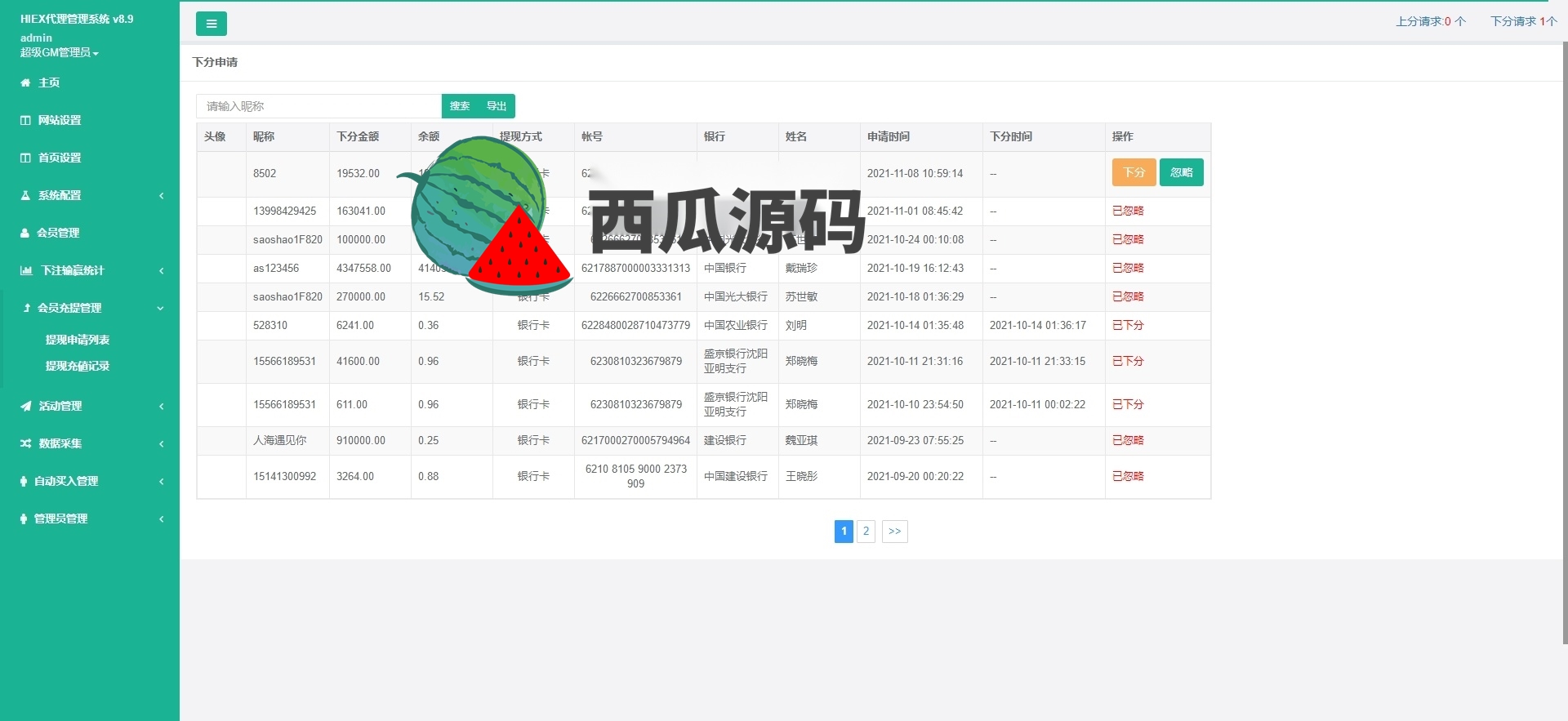Click the 下注输赢统计 chart icon
This screenshot has width=1568, height=721.
pos(26,270)
